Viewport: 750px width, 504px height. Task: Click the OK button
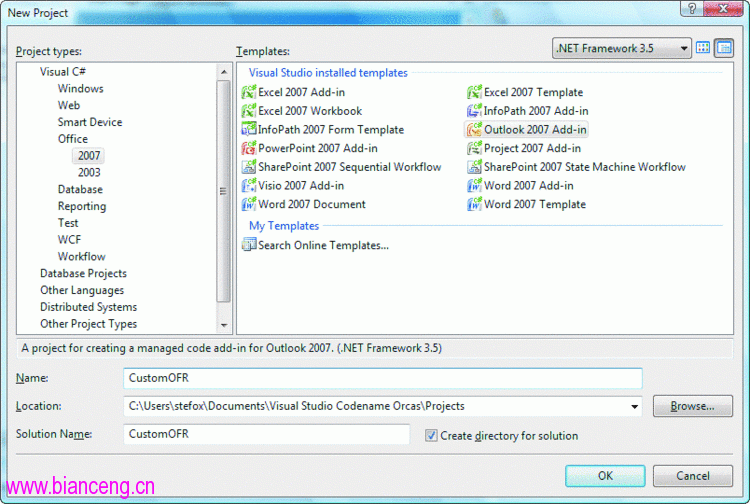coord(605,476)
